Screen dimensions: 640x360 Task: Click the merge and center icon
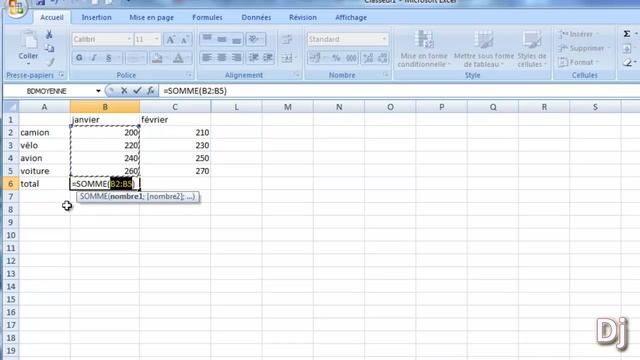pos(287,58)
